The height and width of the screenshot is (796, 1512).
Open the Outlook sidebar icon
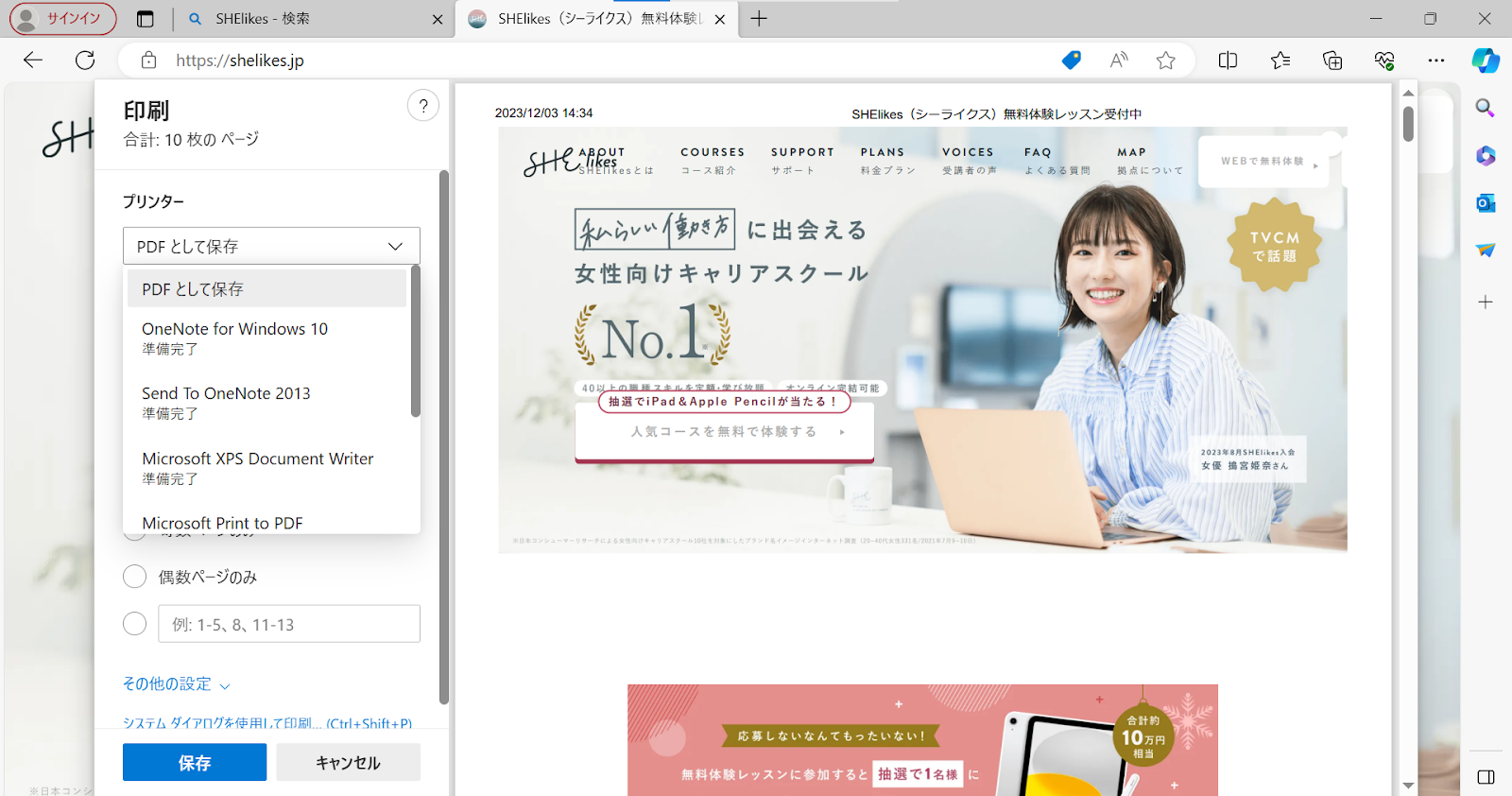1486,202
